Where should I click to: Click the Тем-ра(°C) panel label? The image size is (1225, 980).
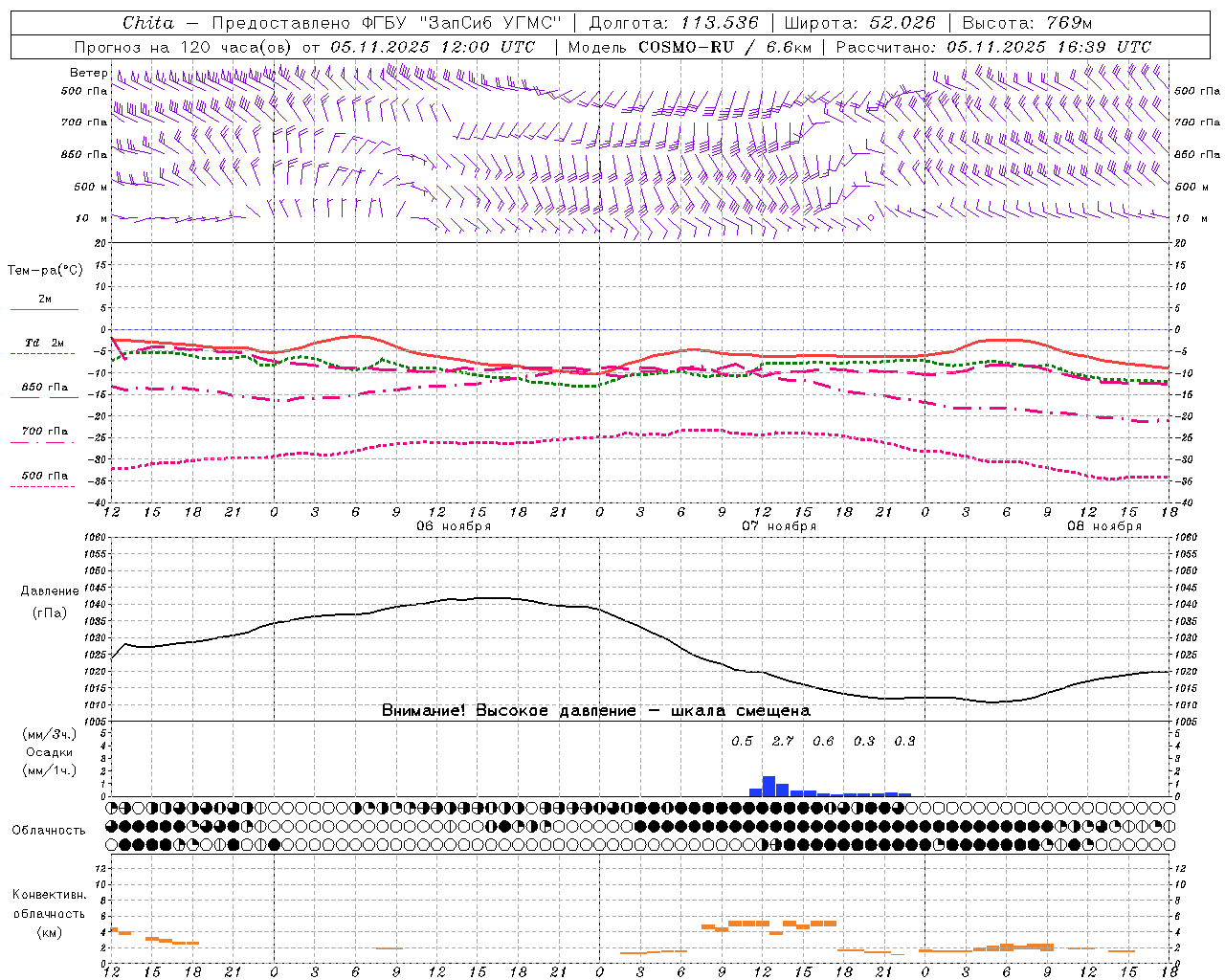45,271
